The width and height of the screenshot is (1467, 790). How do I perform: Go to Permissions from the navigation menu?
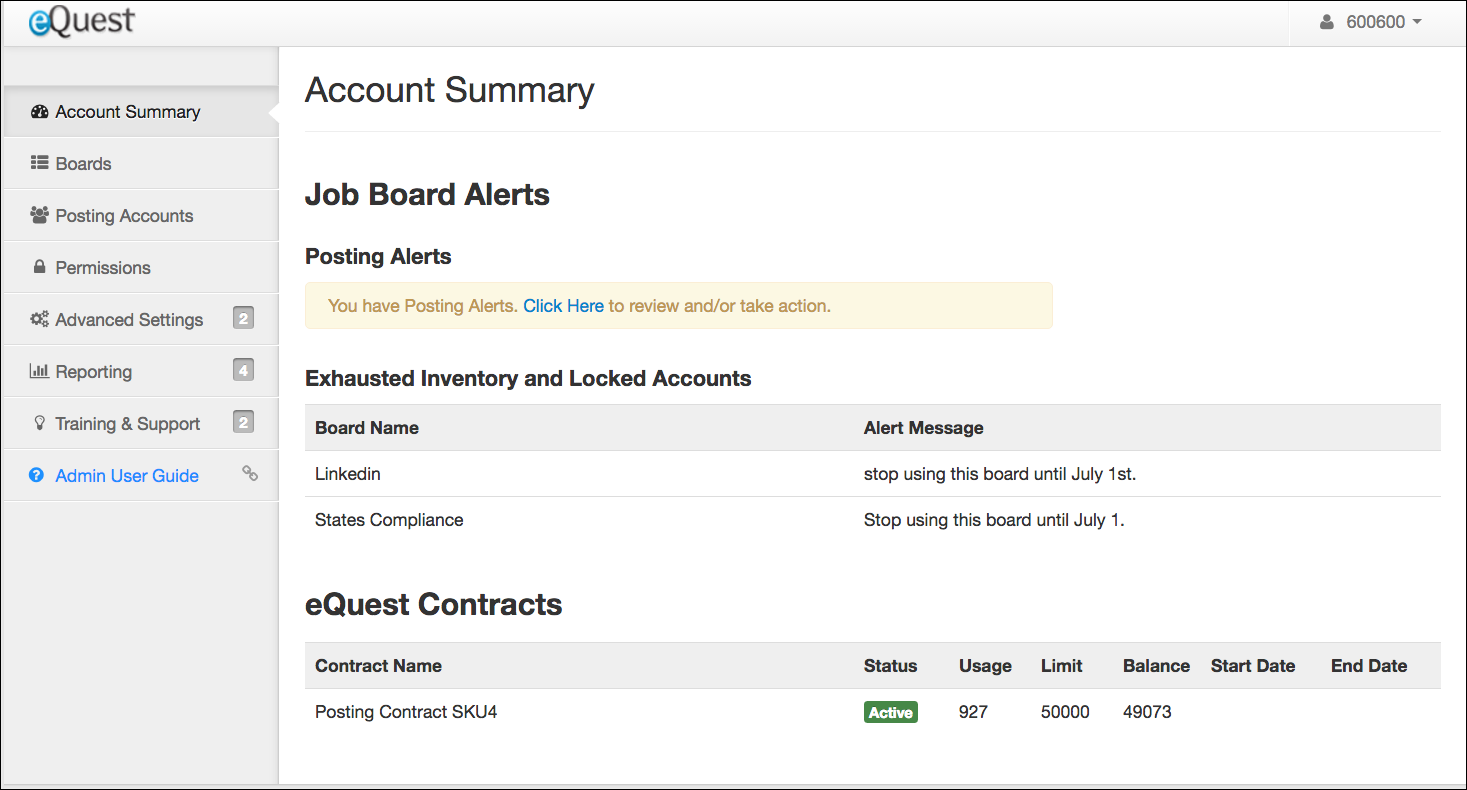103,267
